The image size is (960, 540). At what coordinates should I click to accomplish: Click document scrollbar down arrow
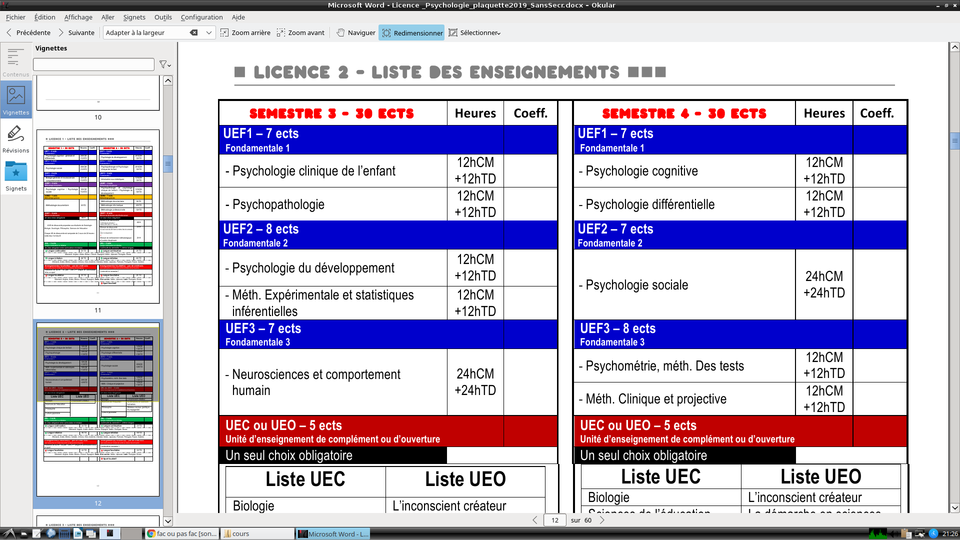click(x=954, y=508)
